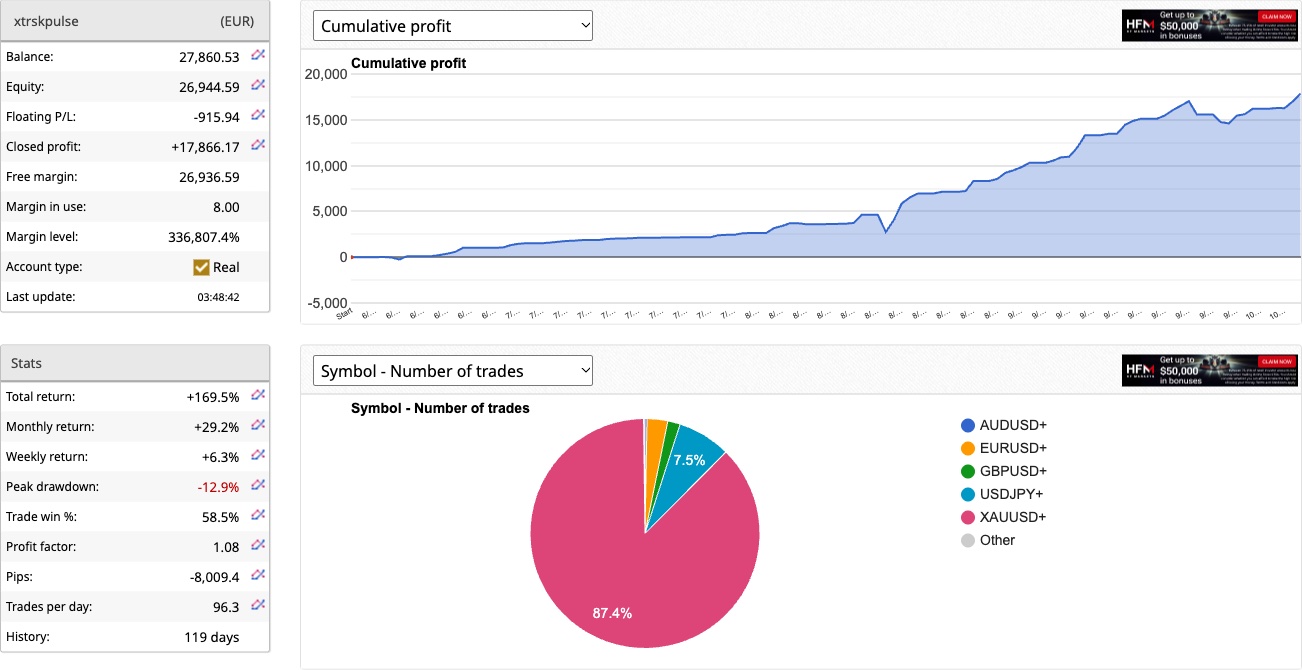The image size is (1302, 670).
Task: Click the Cumulative profit chart title
Action: (408, 63)
